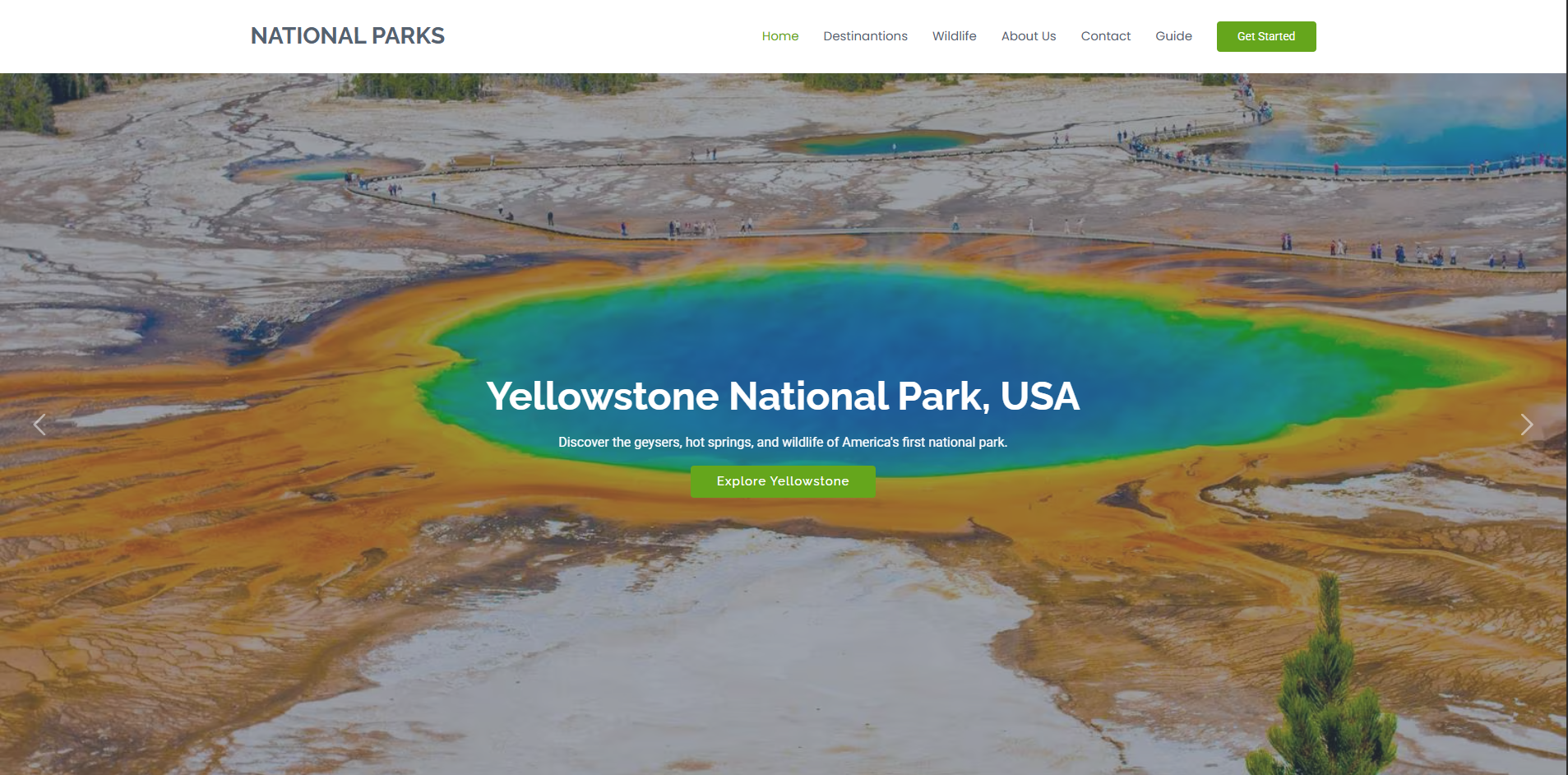The width and height of the screenshot is (1568, 775).
Task: Open the Home menu item
Action: click(x=780, y=36)
